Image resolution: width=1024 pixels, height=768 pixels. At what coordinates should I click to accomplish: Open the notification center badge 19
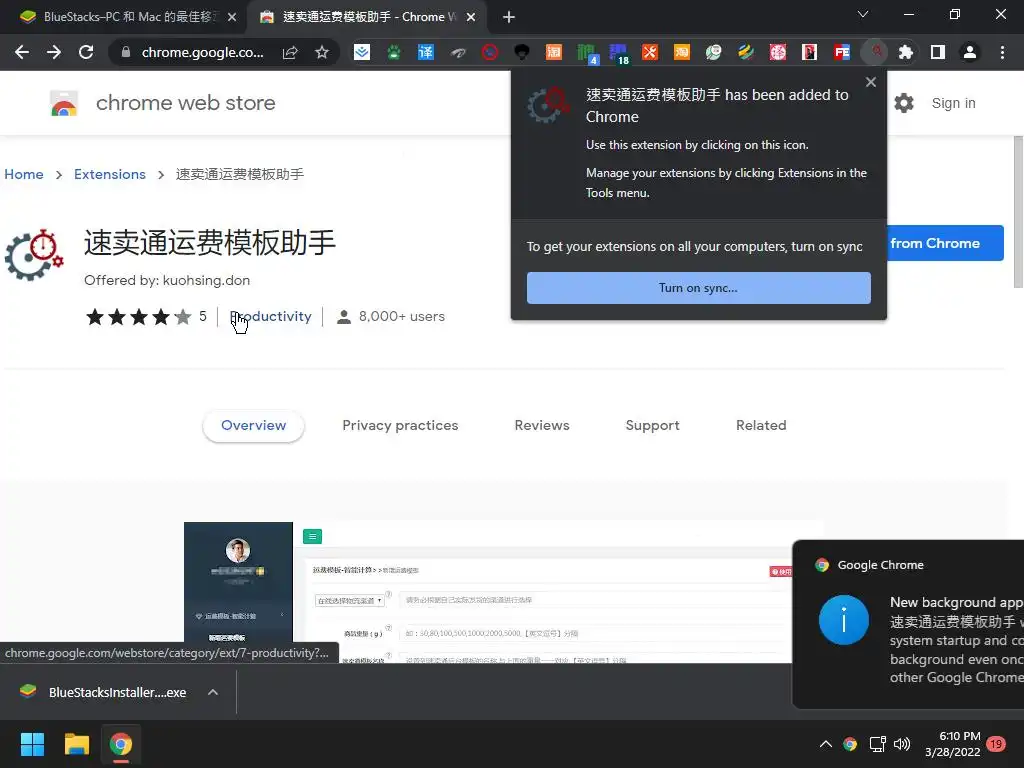click(996, 744)
